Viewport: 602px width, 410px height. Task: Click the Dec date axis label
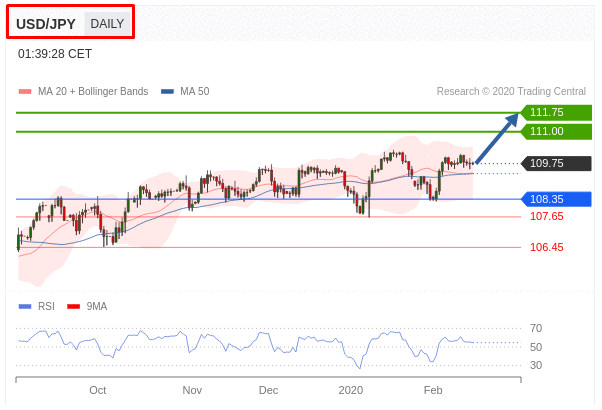(268, 390)
